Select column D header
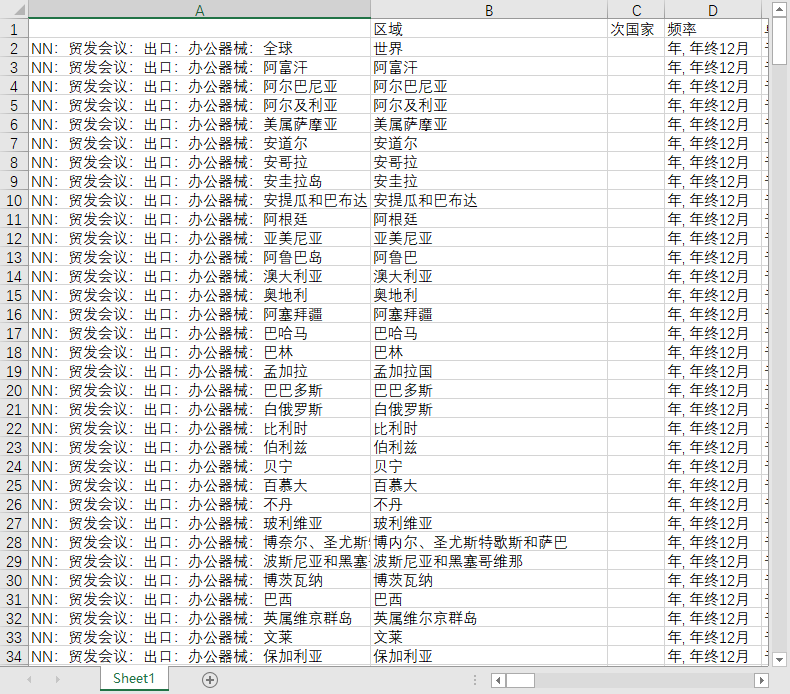The height and width of the screenshot is (694, 790). [712, 10]
